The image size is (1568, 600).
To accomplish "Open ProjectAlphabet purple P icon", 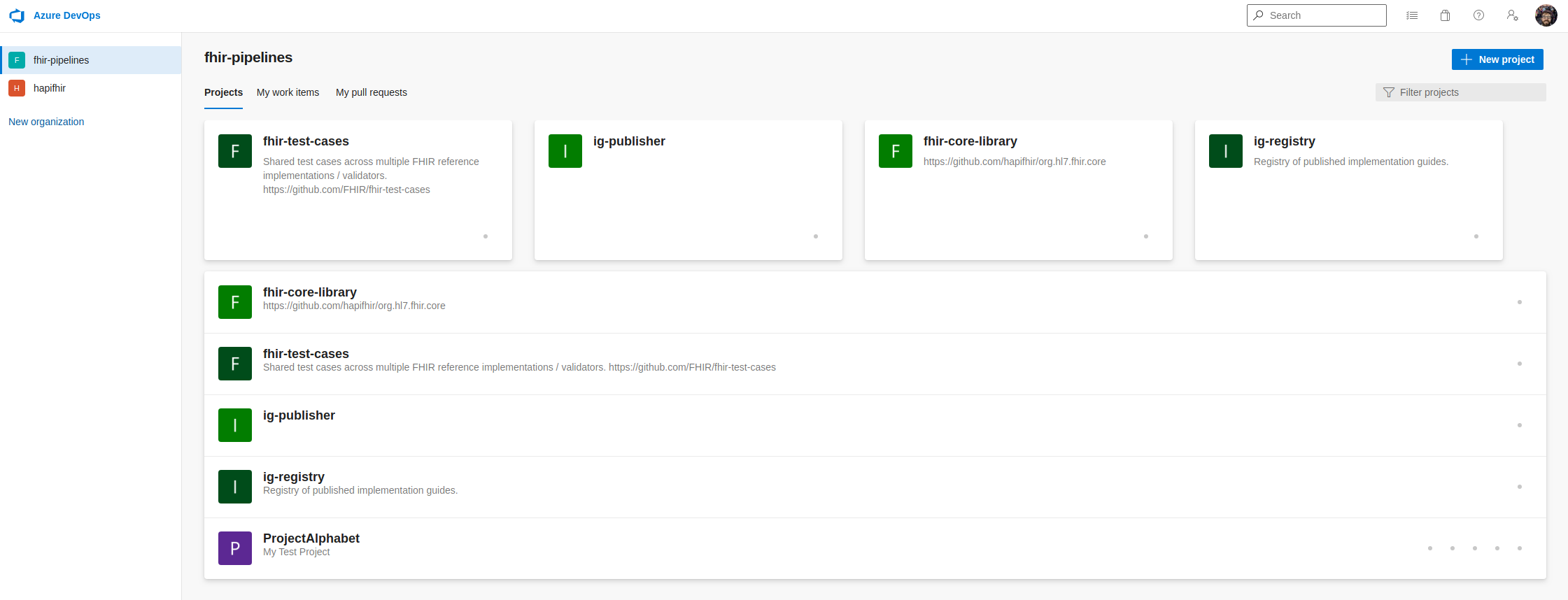I will click(235, 548).
